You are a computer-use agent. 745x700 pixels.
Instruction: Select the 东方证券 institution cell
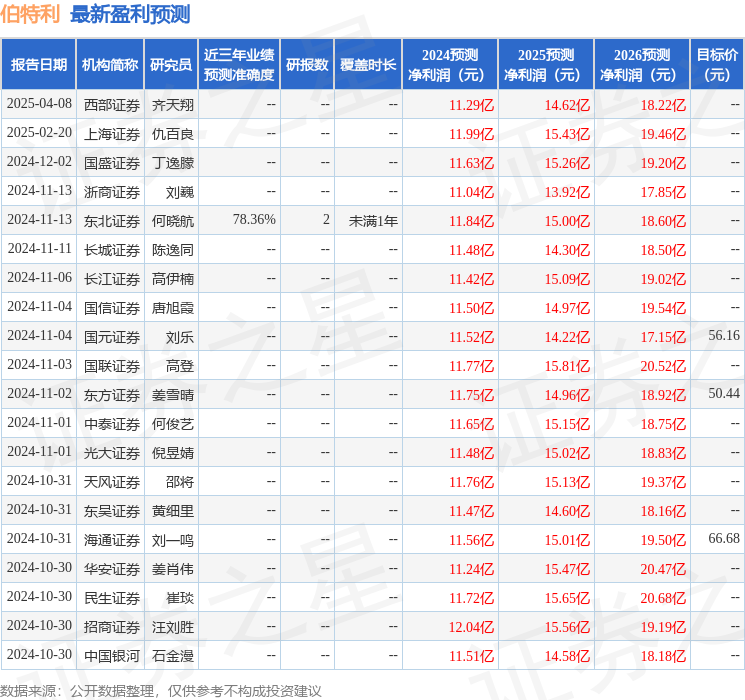click(112, 395)
